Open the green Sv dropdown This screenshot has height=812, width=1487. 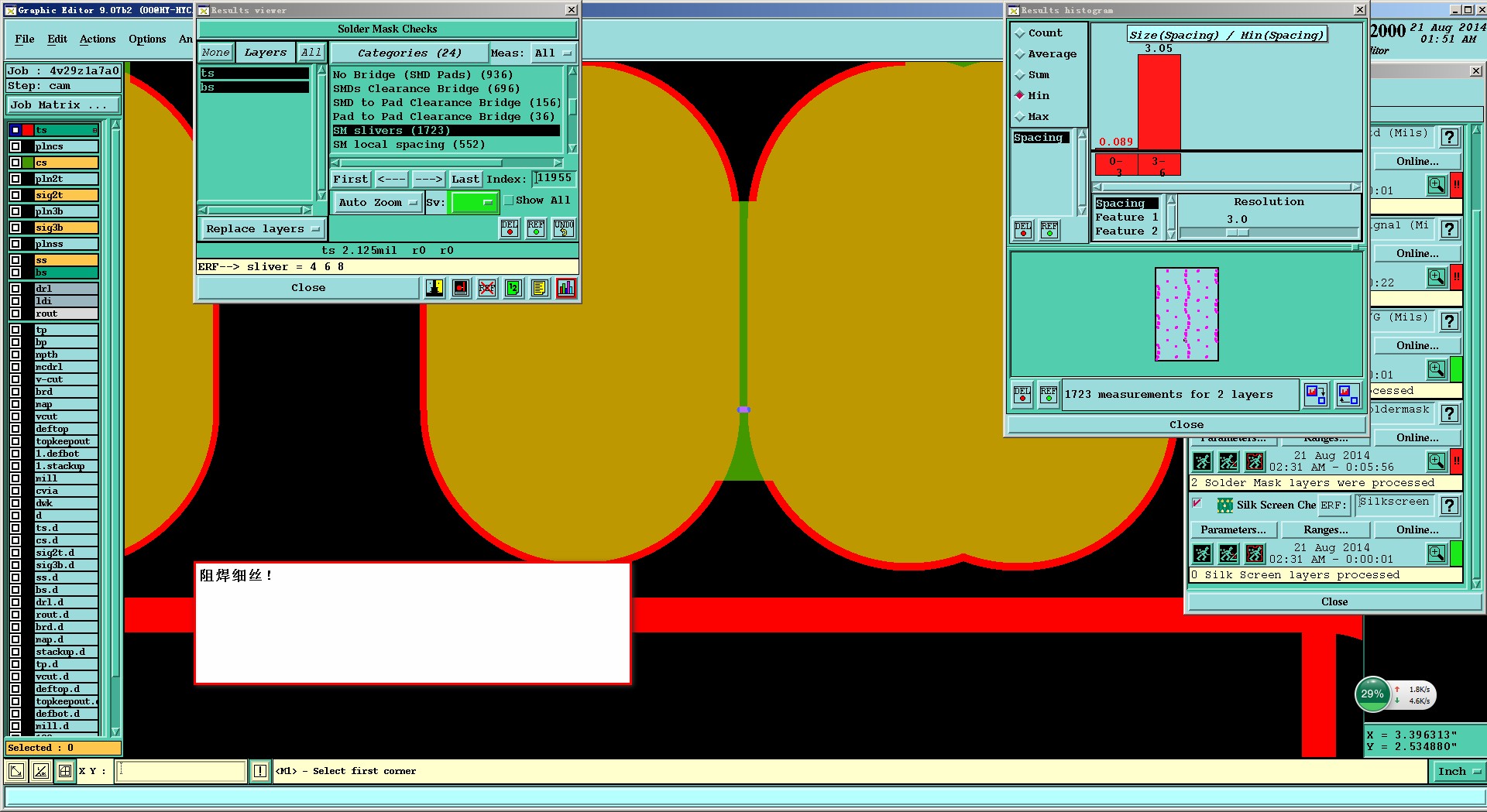(473, 202)
